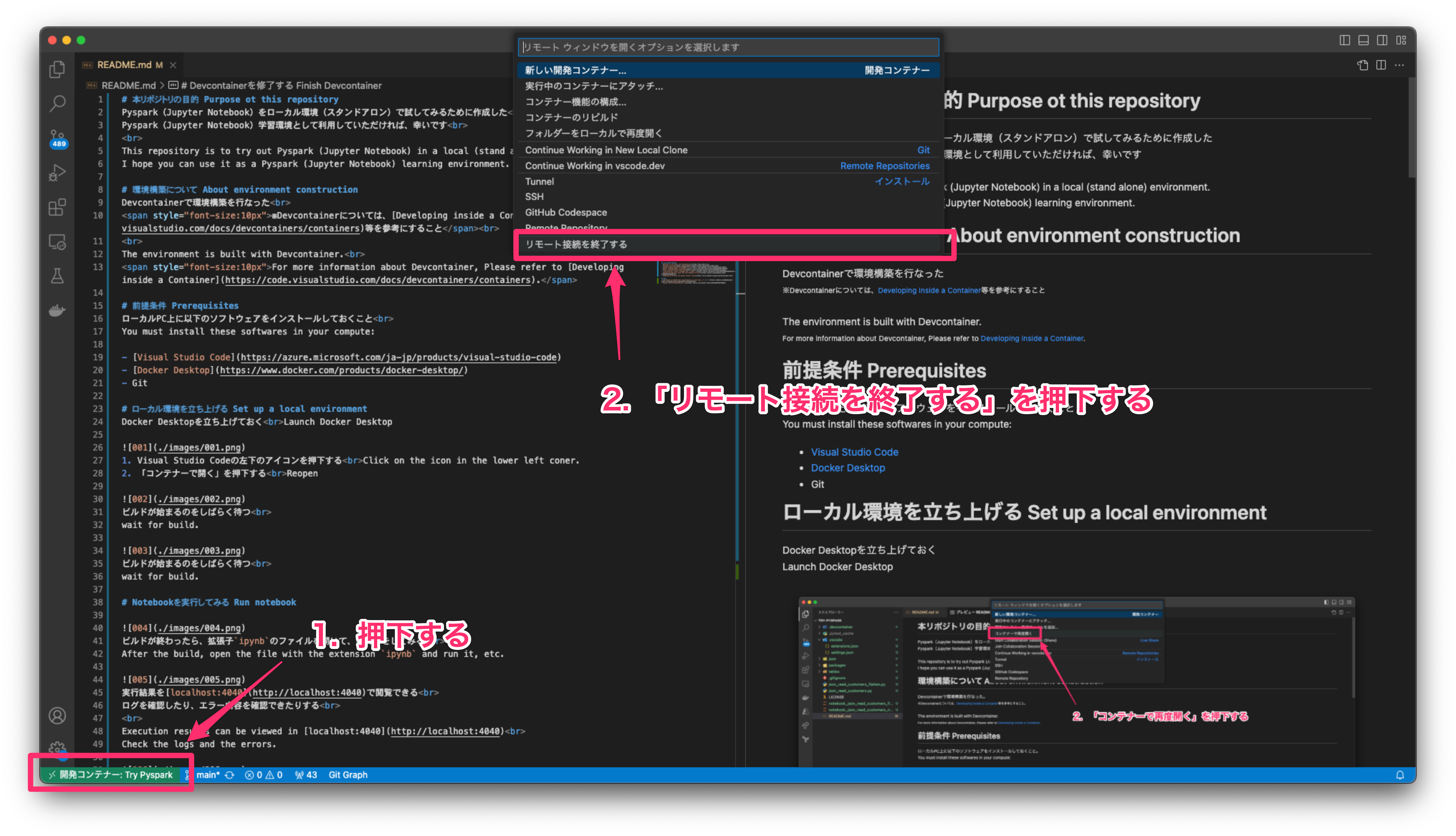Open the Explorer view in activity bar

pyautogui.click(x=57, y=69)
